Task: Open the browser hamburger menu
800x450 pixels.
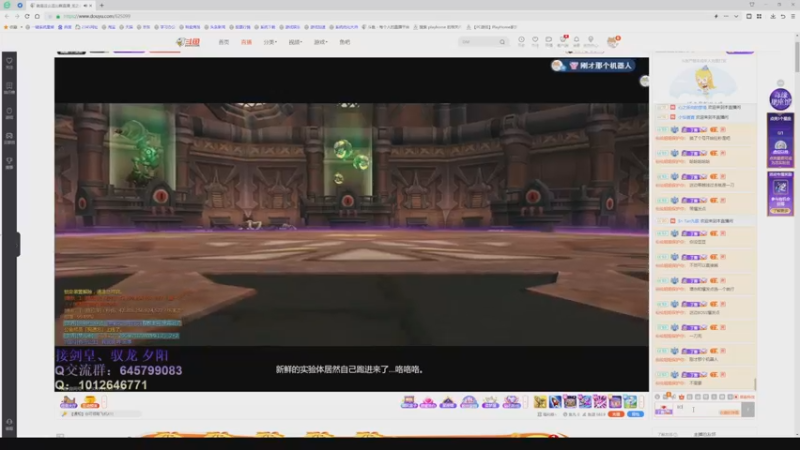Action: tap(793, 16)
